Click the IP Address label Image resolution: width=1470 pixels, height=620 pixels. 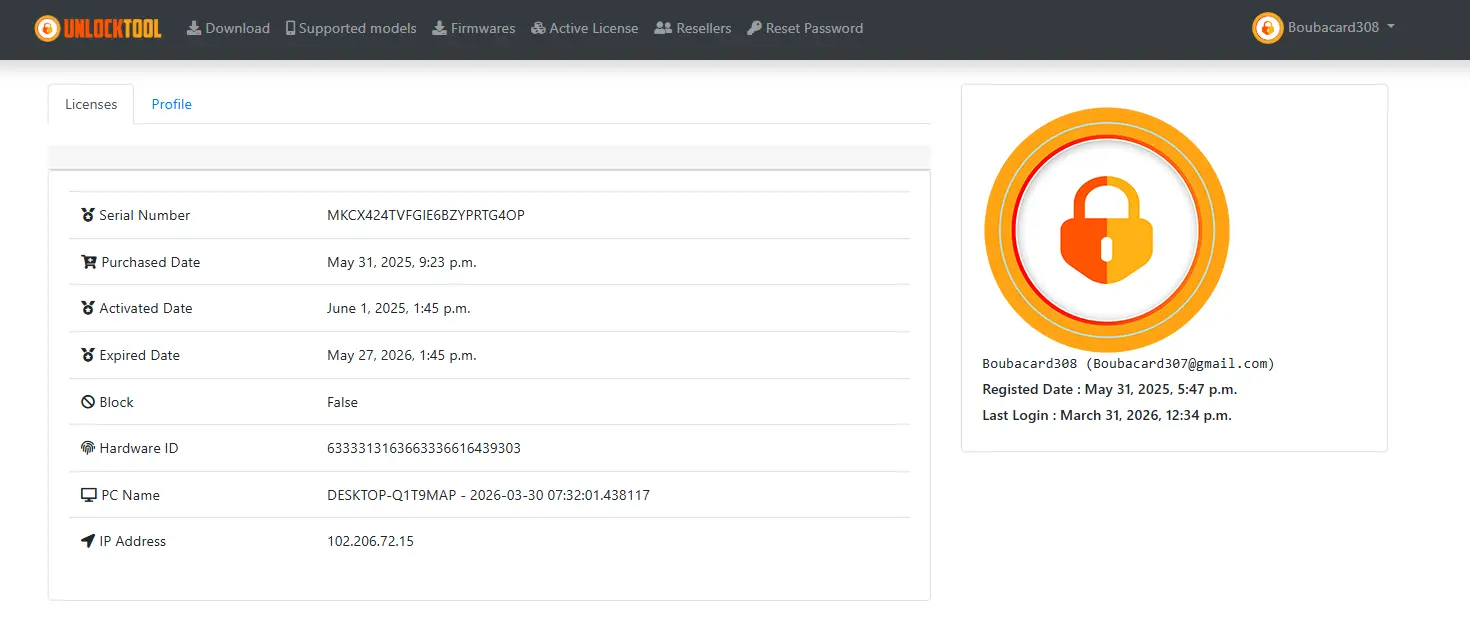click(133, 541)
